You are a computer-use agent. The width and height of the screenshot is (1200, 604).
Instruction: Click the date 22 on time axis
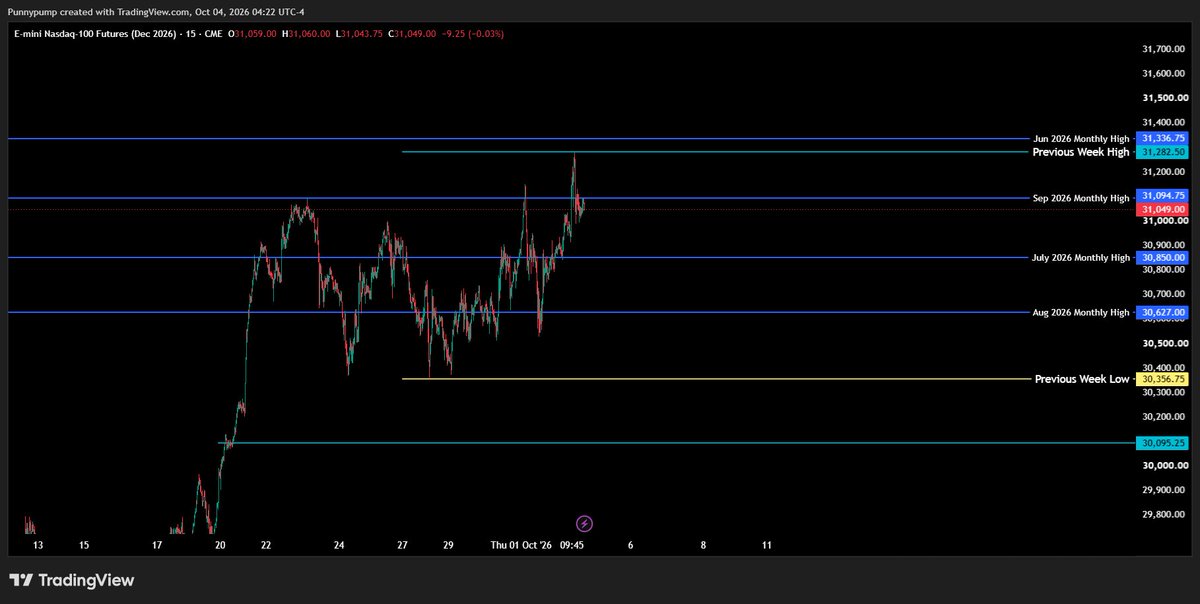coord(266,546)
